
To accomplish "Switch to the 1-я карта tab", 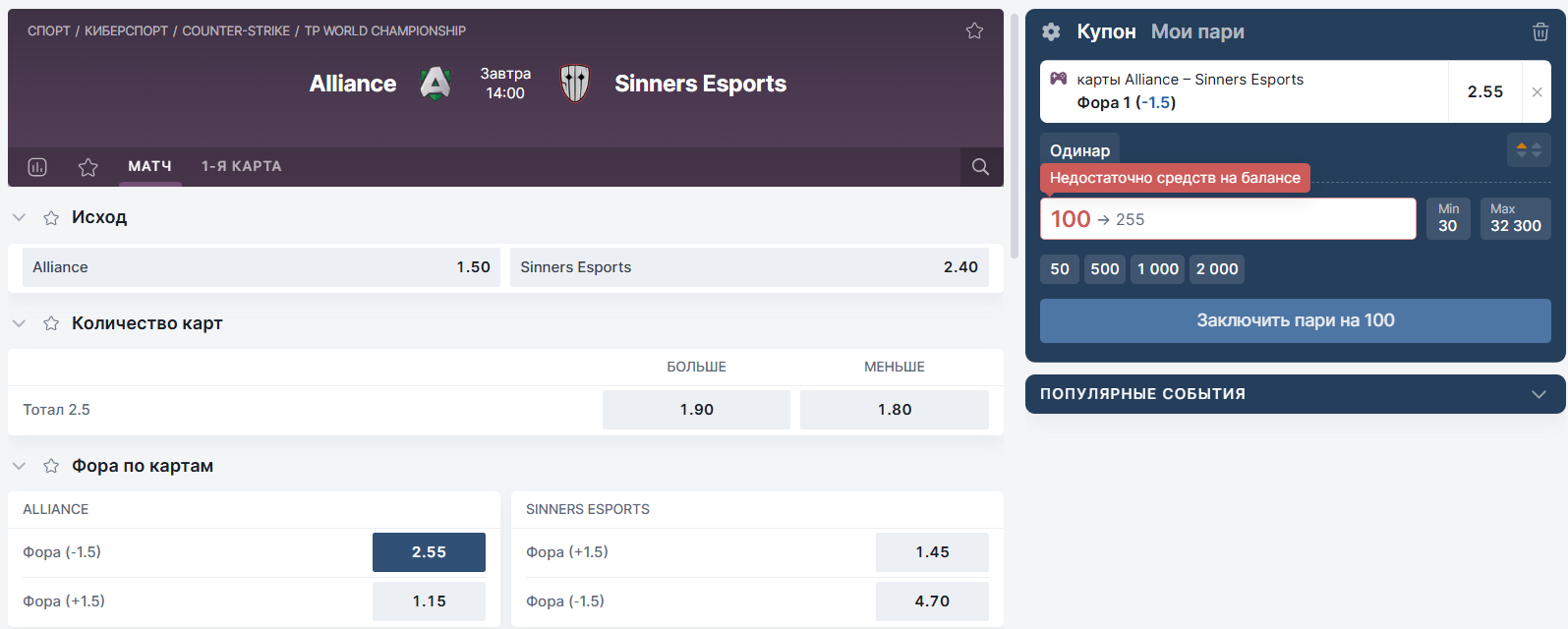I will coord(242,166).
